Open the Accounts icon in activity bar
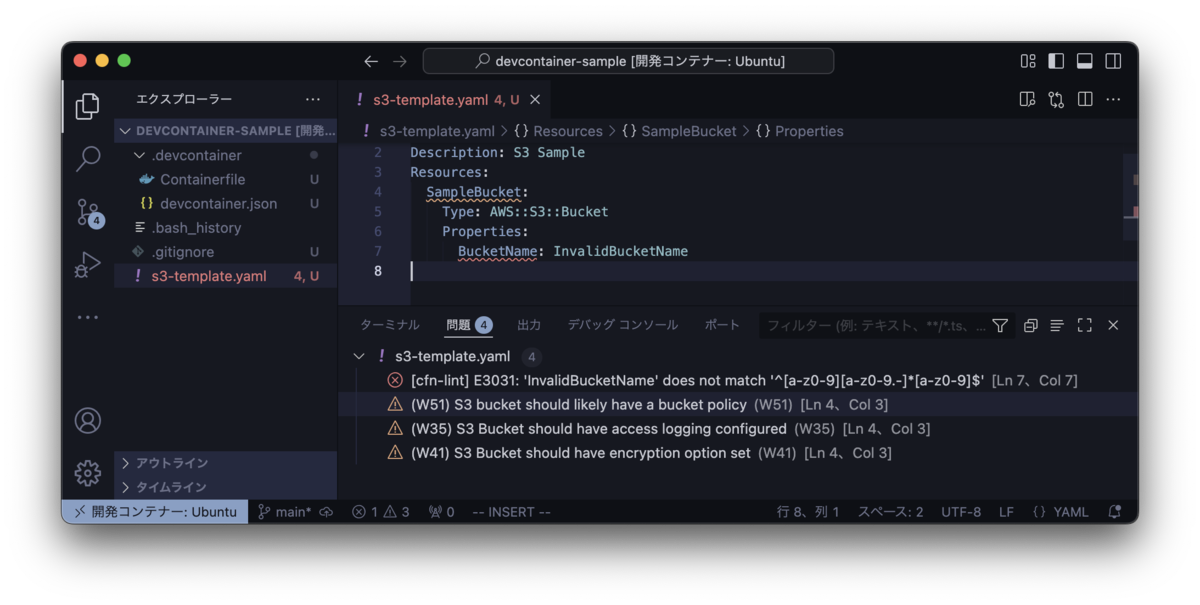1200x605 pixels. click(87, 421)
